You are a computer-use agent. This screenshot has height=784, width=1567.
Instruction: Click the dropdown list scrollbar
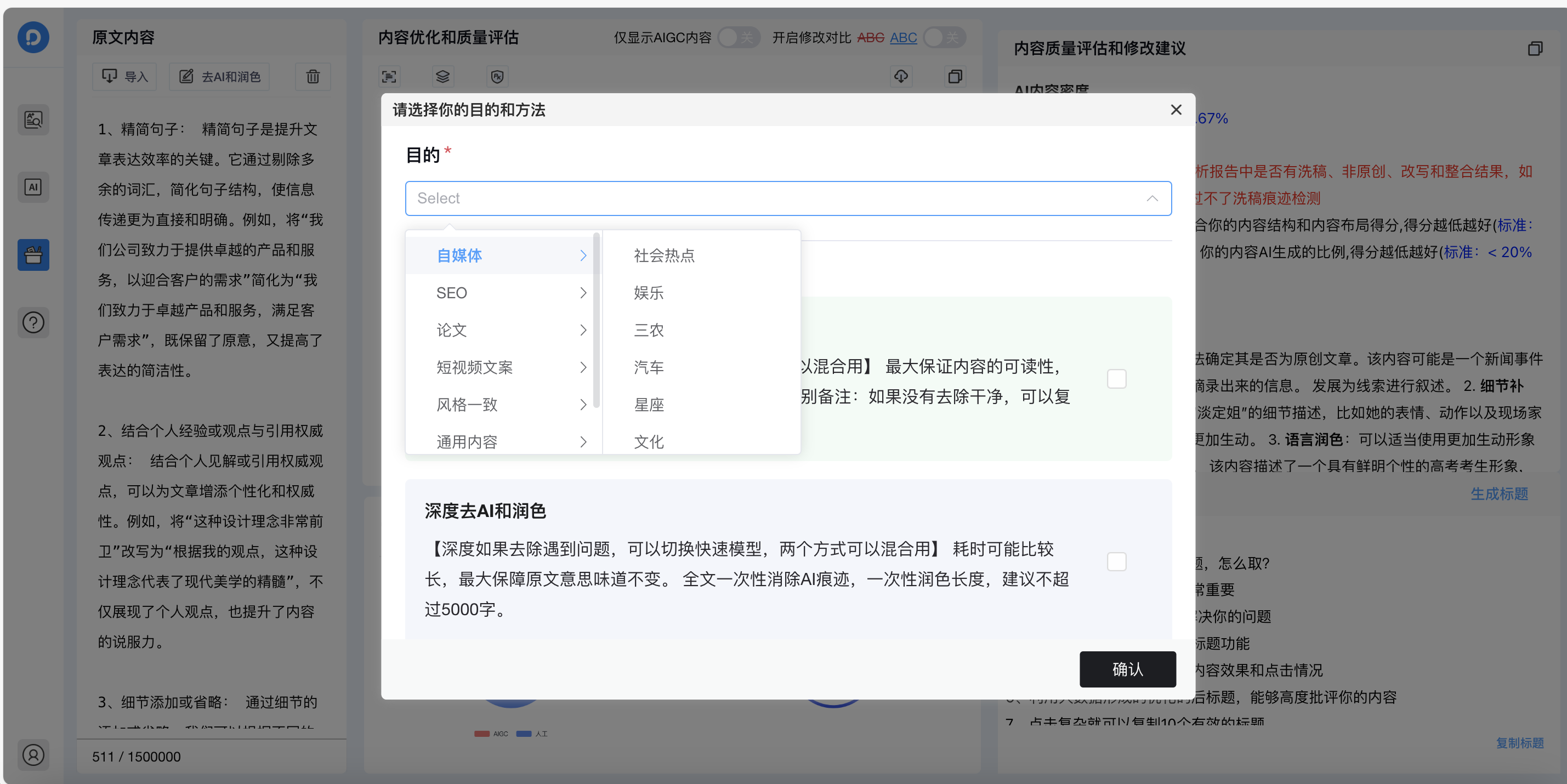(x=596, y=321)
